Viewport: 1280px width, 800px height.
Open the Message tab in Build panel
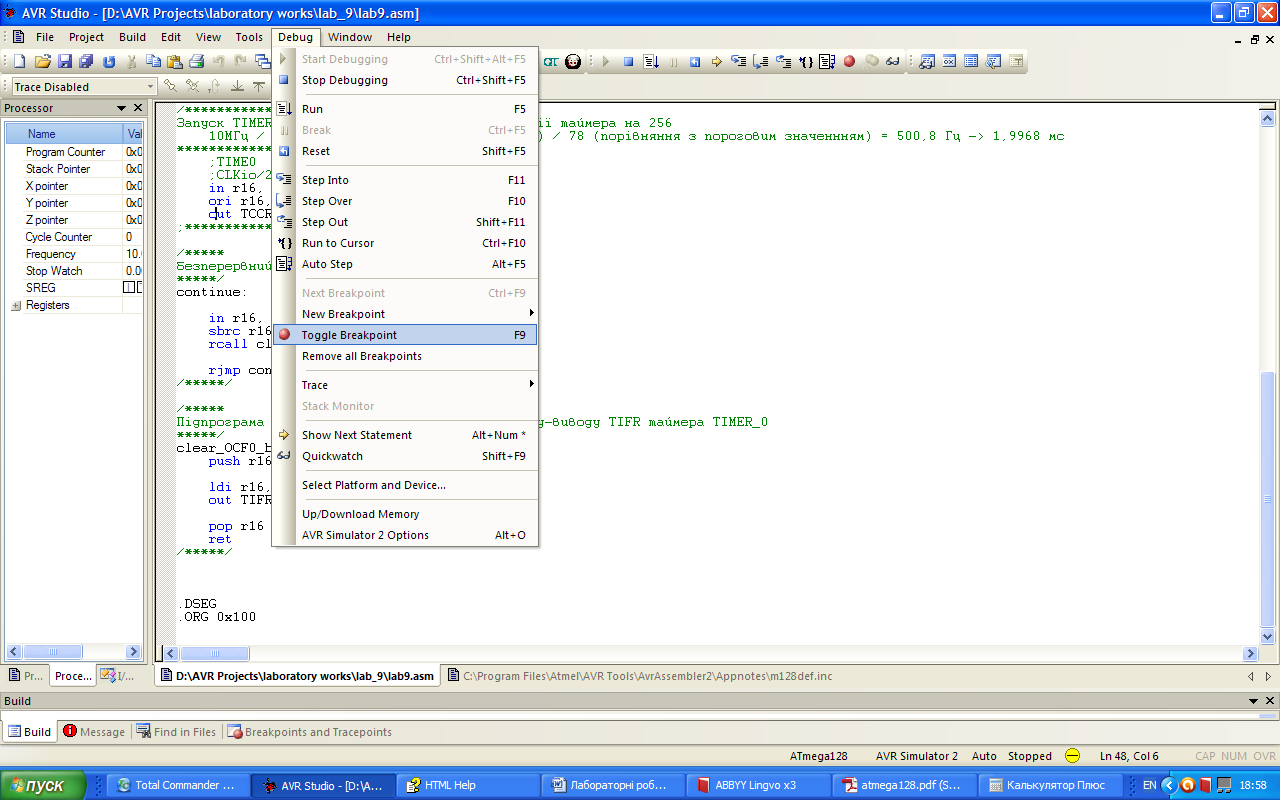coord(94,732)
